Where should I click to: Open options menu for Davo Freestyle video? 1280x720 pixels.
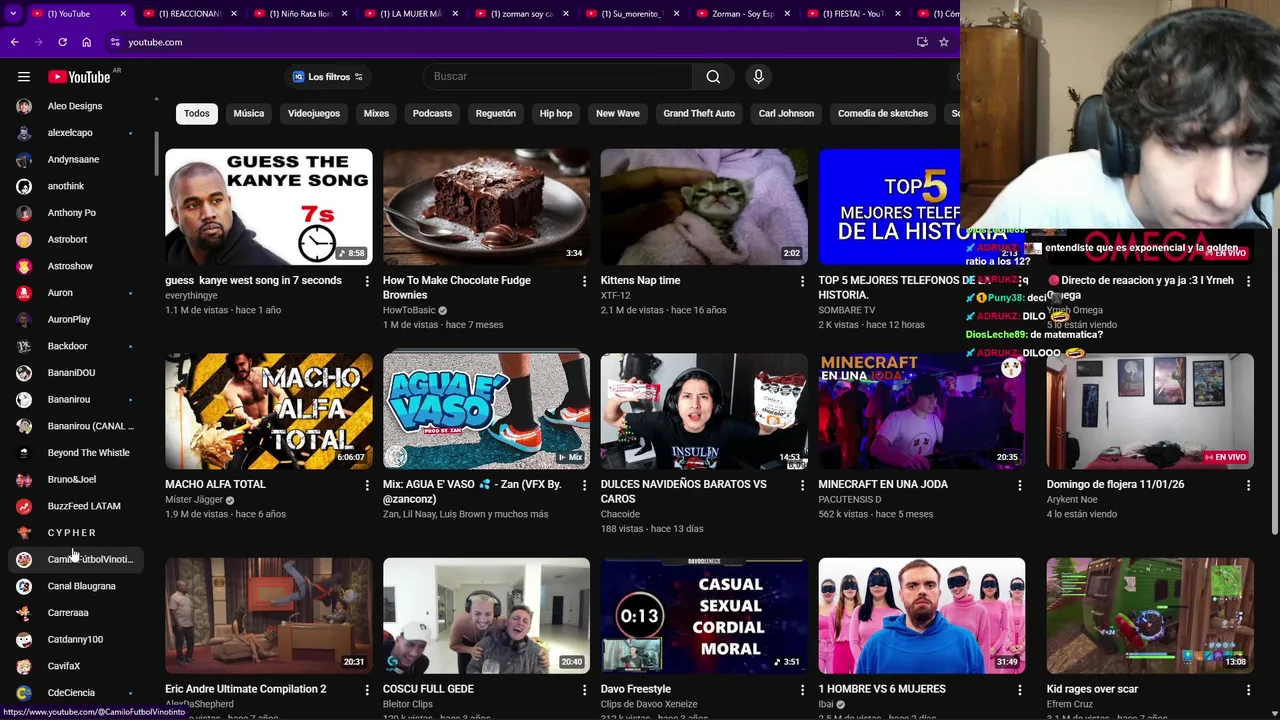pos(802,689)
